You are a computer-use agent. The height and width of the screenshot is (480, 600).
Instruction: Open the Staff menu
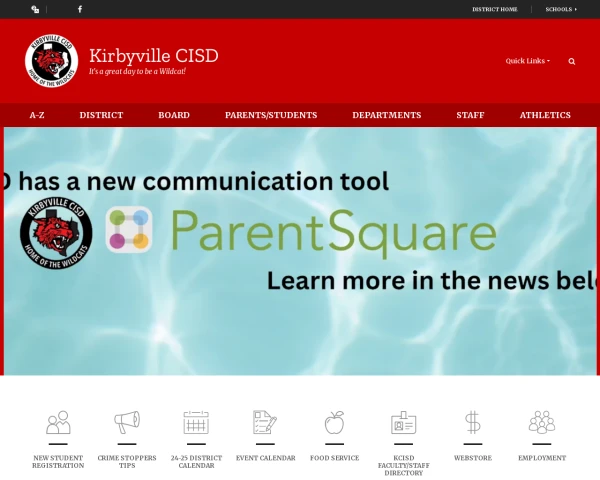pos(470,115)
